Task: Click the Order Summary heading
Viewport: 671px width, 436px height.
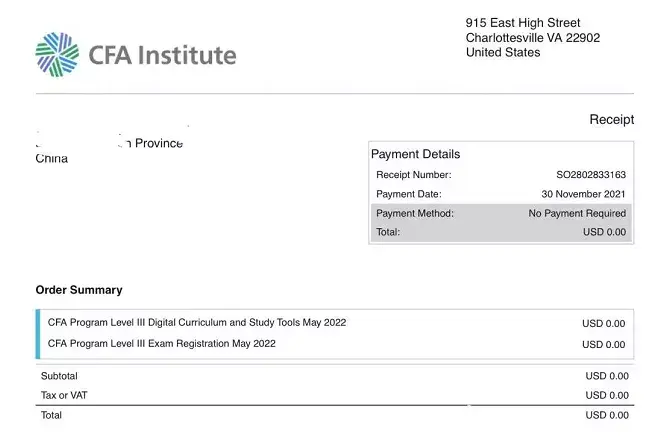Action: click(79, 290)
